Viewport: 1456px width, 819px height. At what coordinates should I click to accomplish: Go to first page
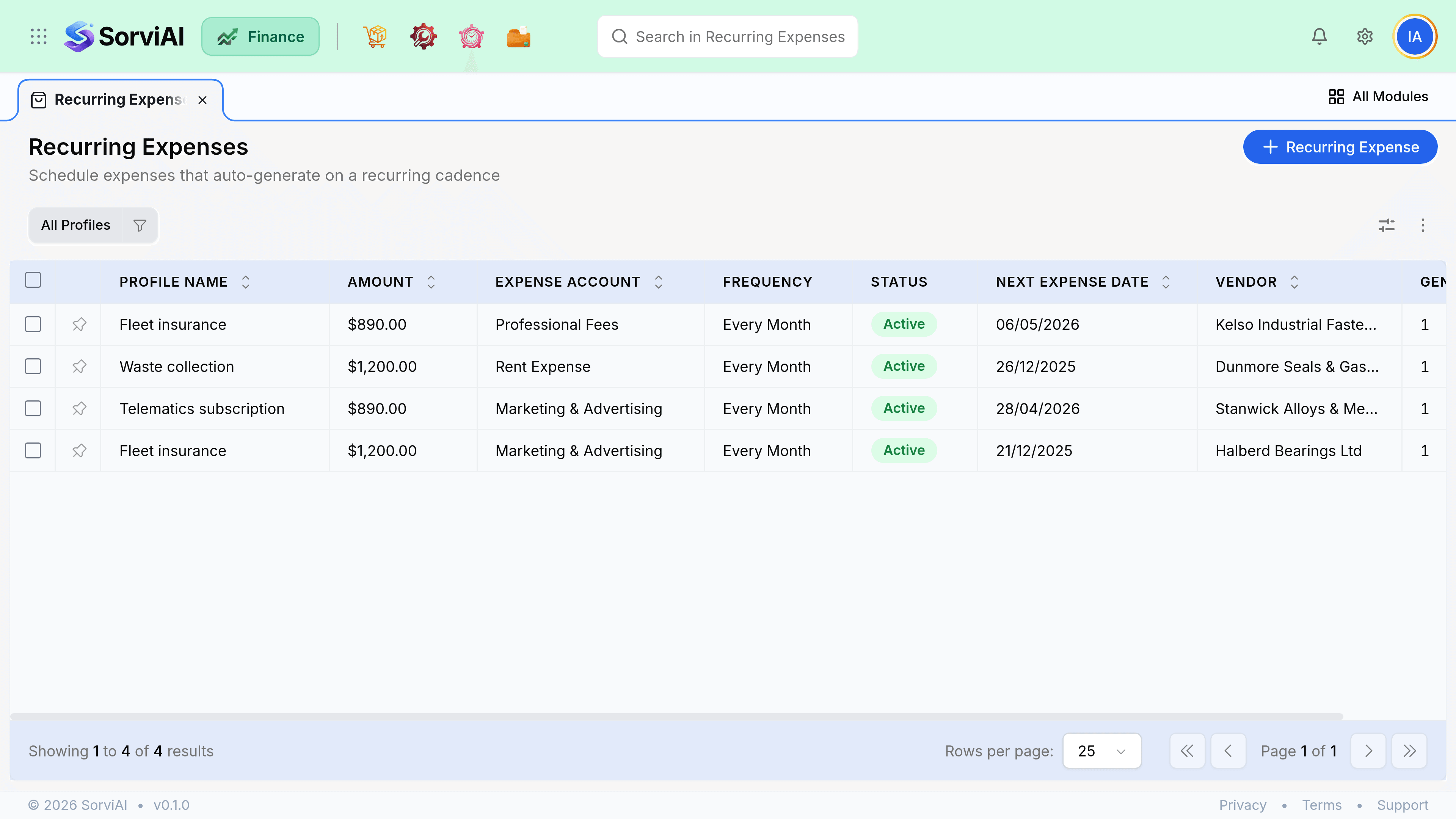[1188, 751]
